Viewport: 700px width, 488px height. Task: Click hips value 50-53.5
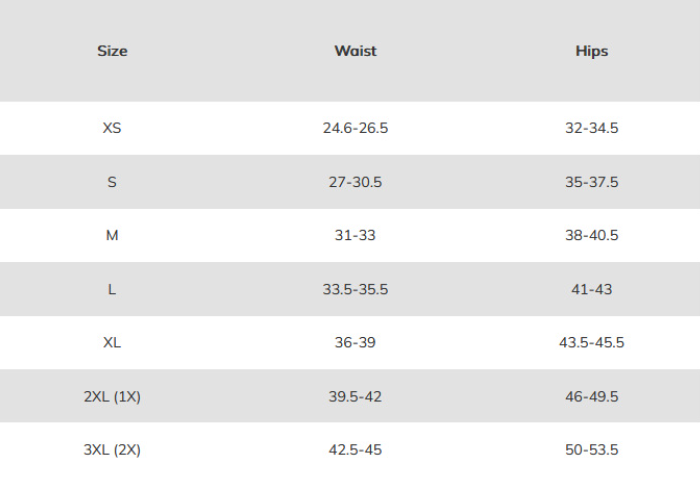pos(592,450)
